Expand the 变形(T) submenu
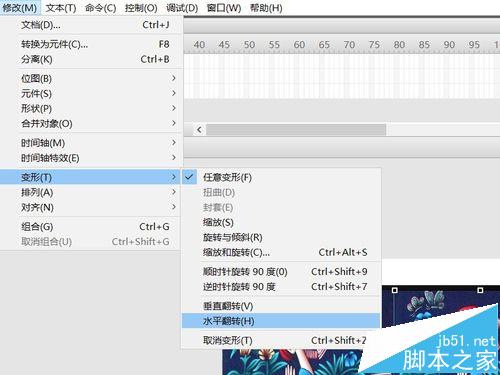The image size is (500, 375). [91, 177]
